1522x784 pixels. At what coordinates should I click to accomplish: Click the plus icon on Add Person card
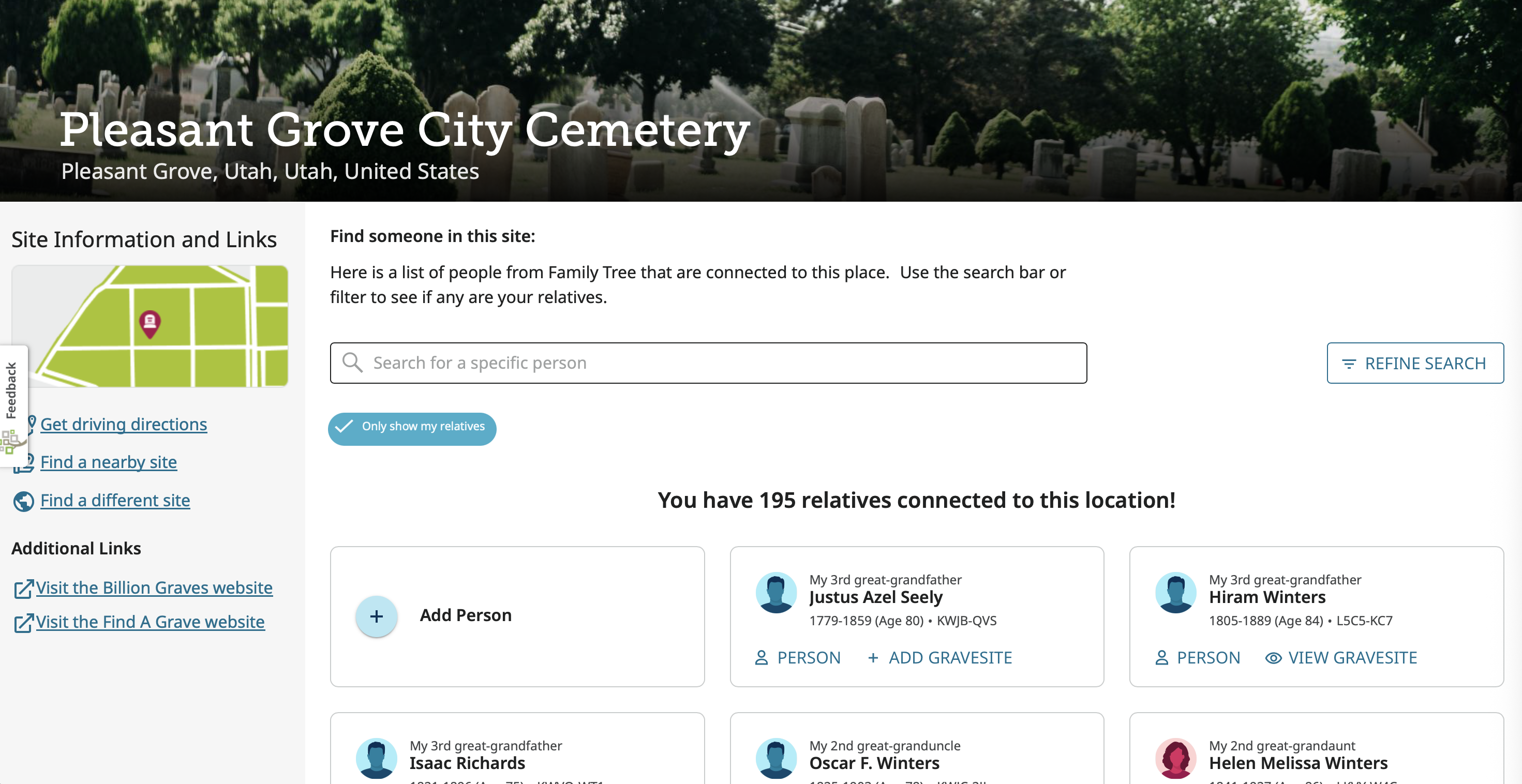(377, 616)
